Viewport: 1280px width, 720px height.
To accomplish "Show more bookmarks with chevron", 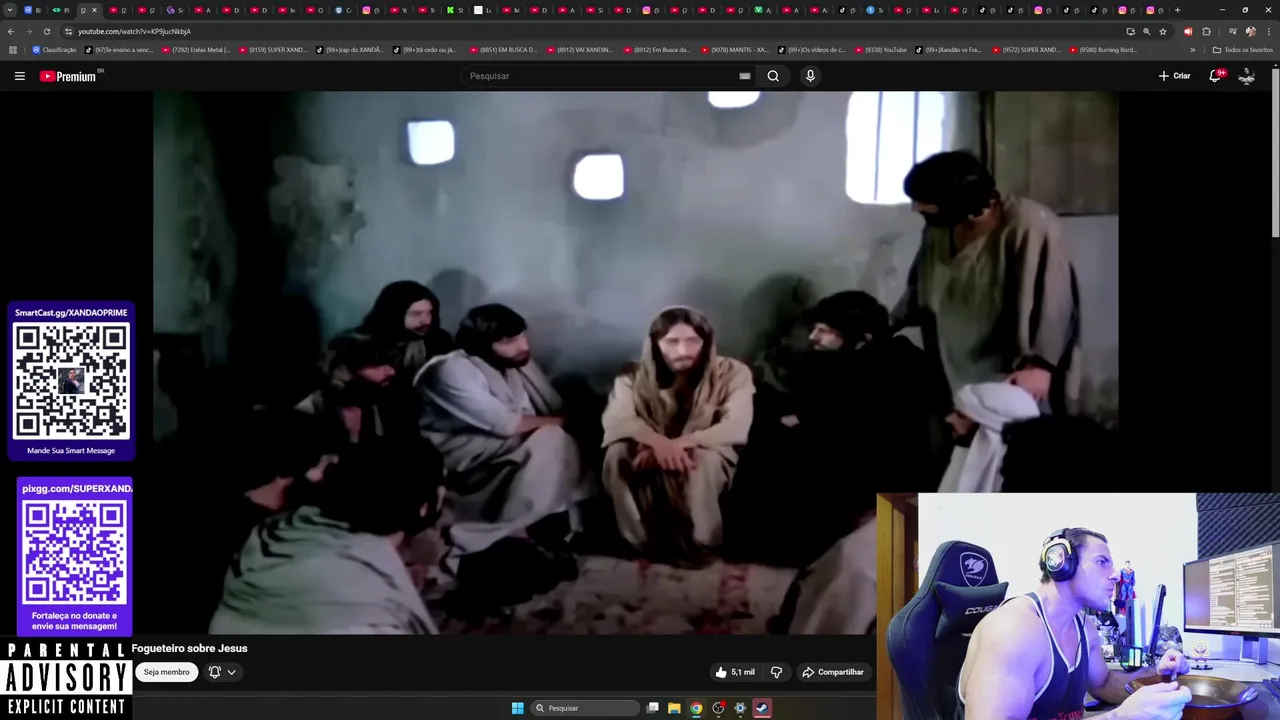I will (1192, 50).
